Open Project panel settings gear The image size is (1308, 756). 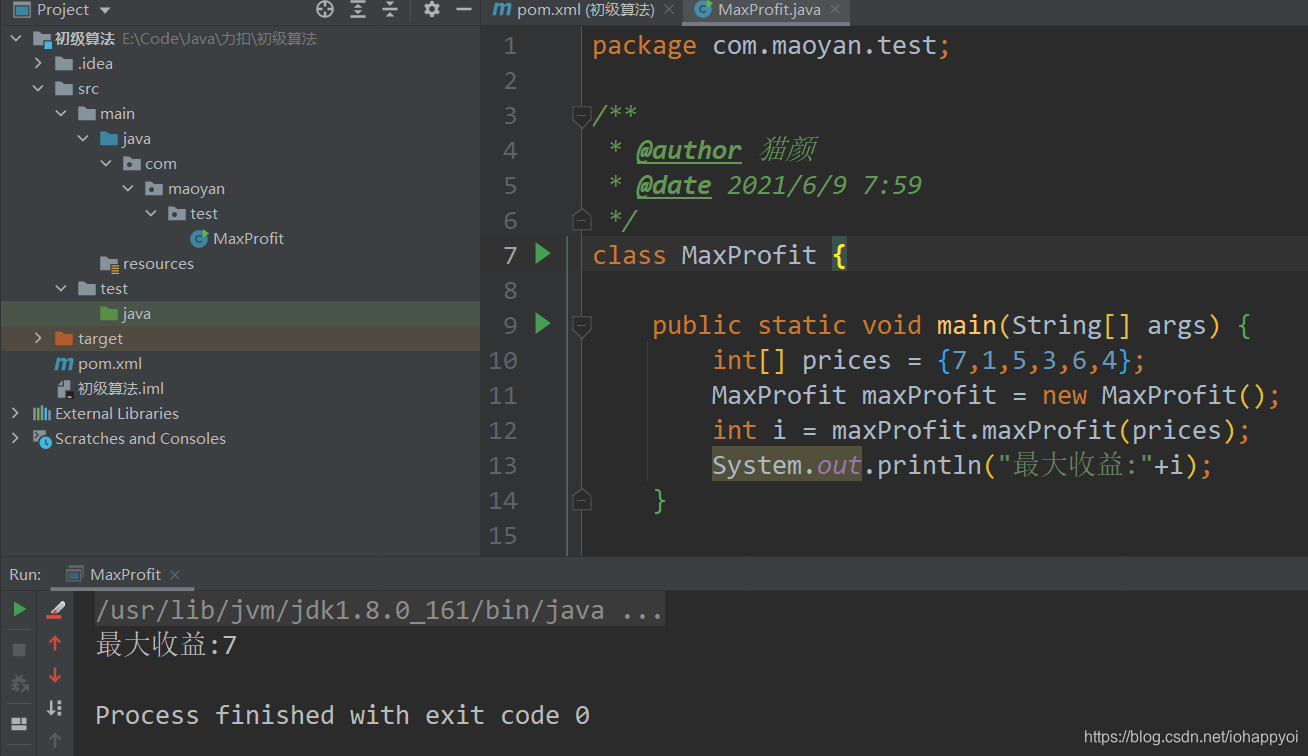(432, 10)
